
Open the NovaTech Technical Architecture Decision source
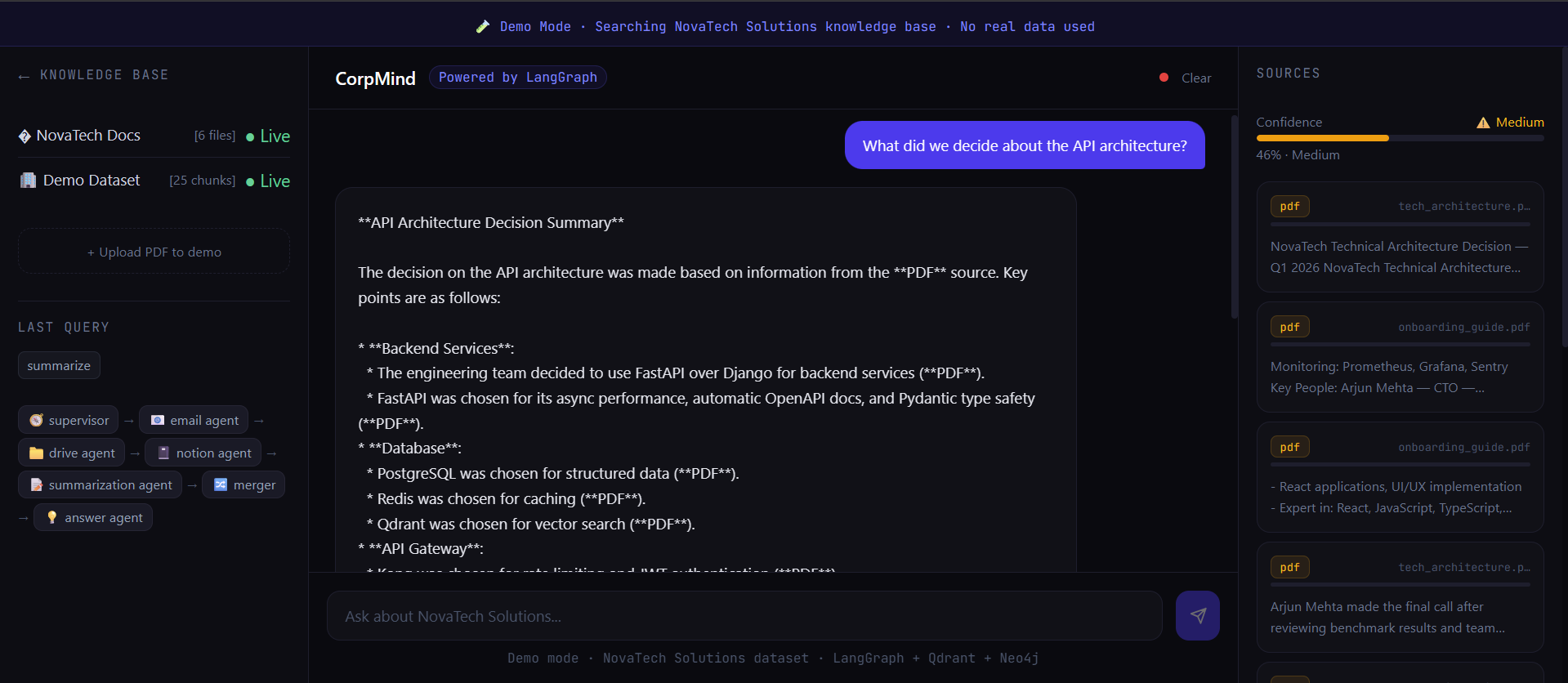tap(1400, 237)
